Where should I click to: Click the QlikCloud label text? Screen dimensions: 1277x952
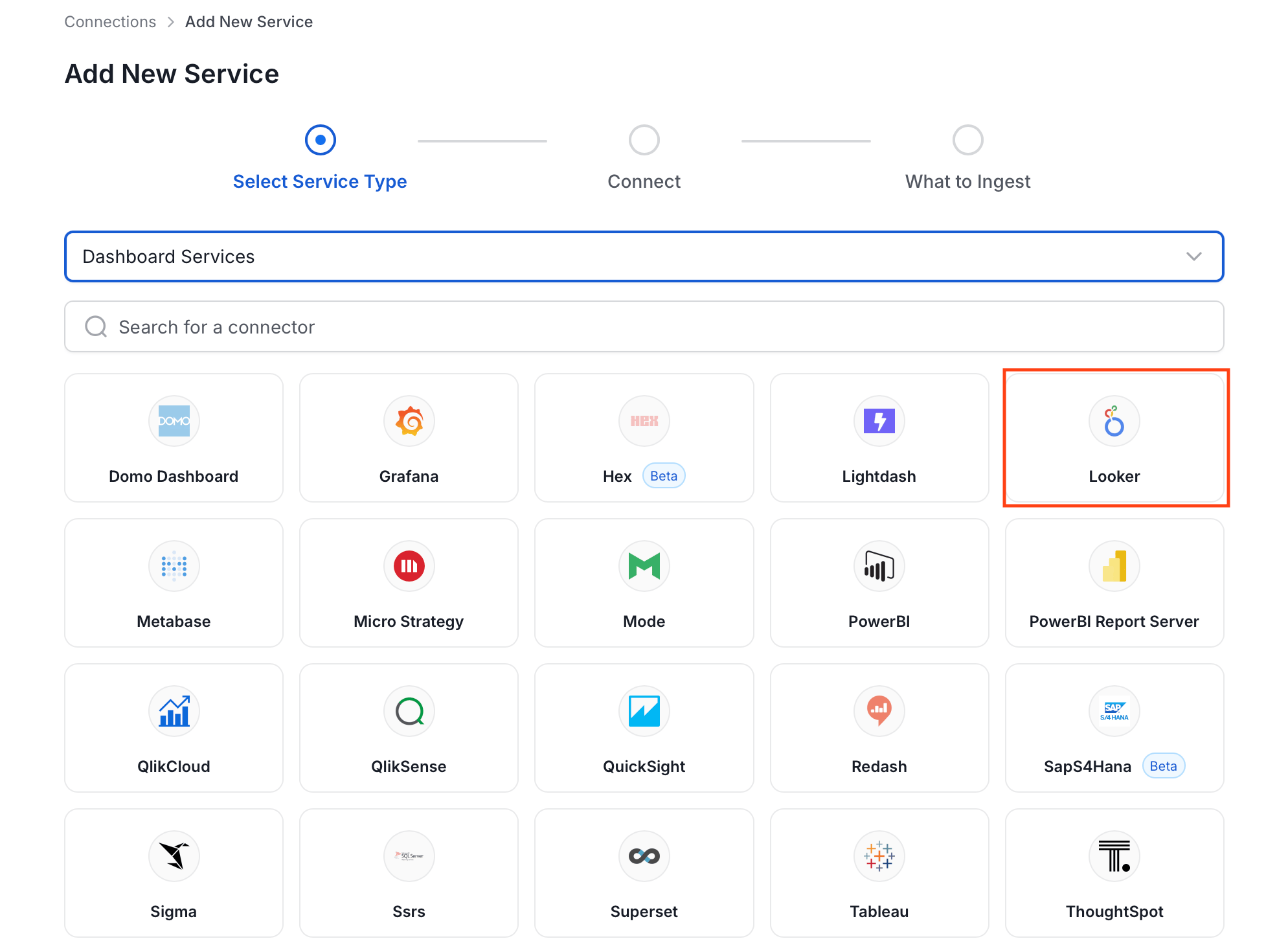click(x=174, y=767)
